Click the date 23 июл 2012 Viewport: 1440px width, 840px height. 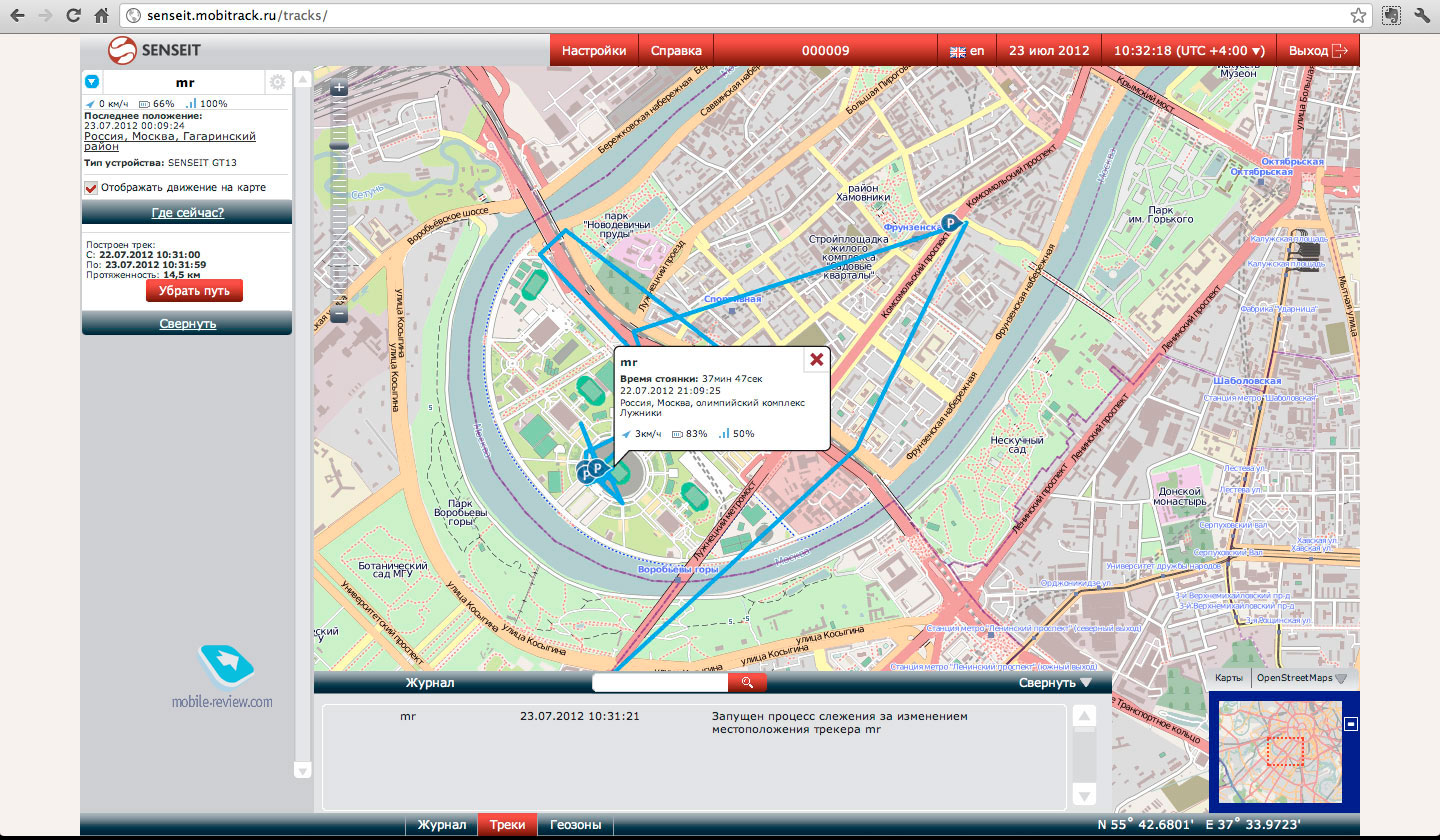click(x=1047, y=51)
